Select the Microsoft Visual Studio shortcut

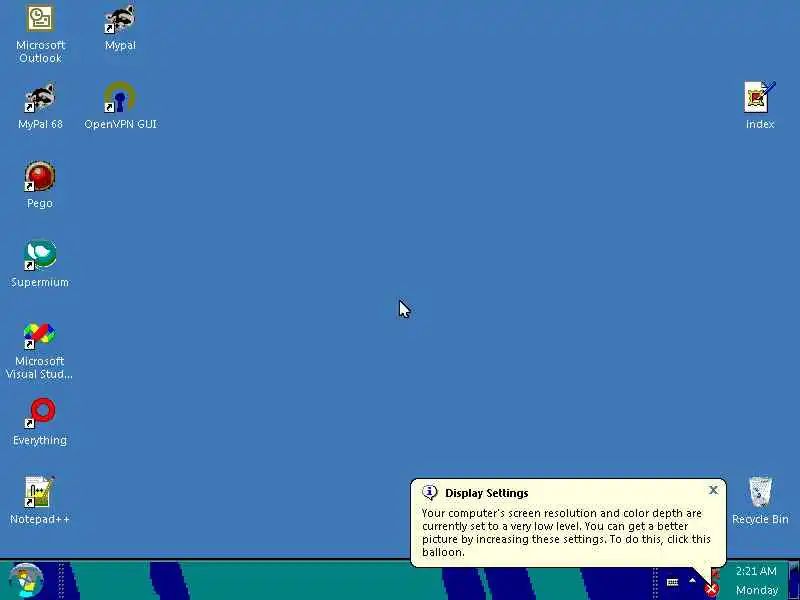(39, 352)
